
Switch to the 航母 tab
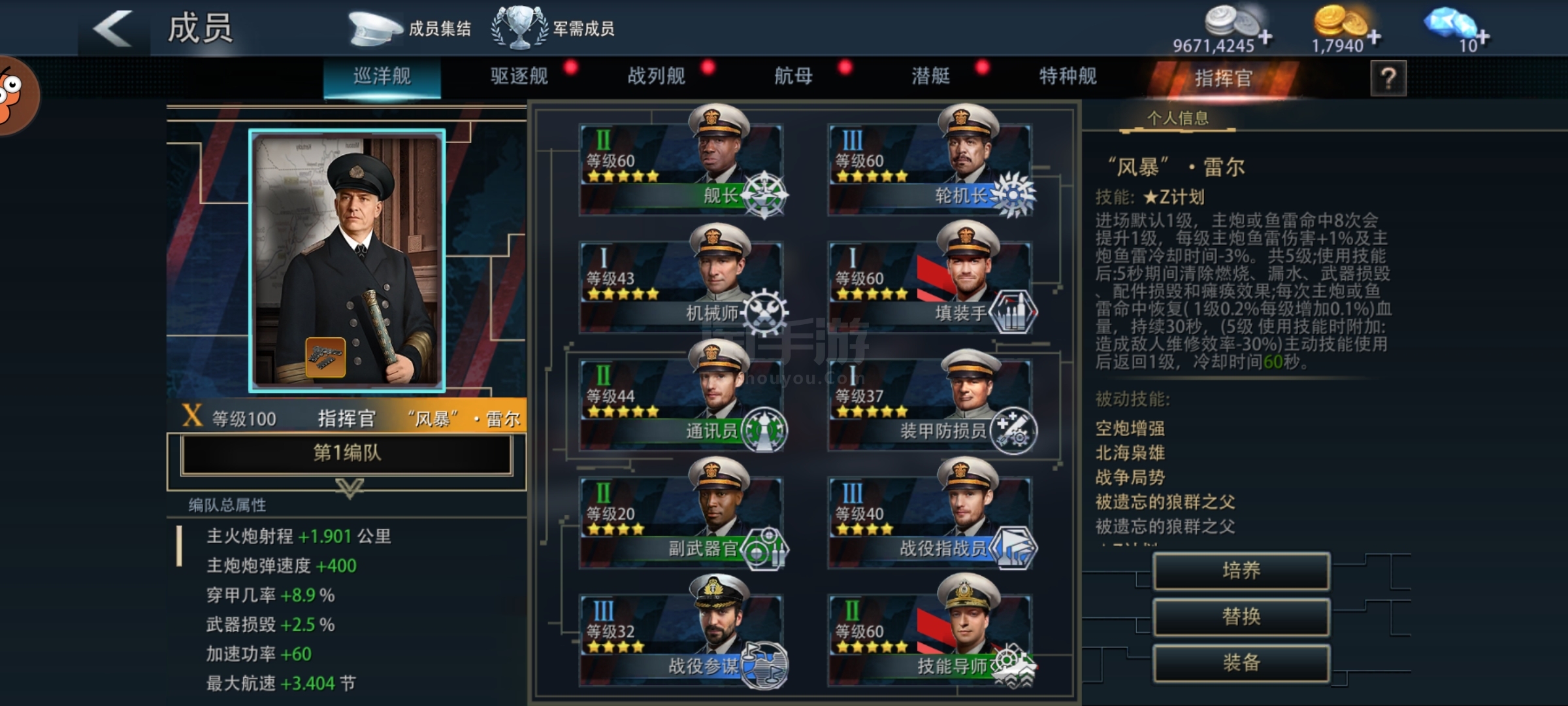point(794,76)
